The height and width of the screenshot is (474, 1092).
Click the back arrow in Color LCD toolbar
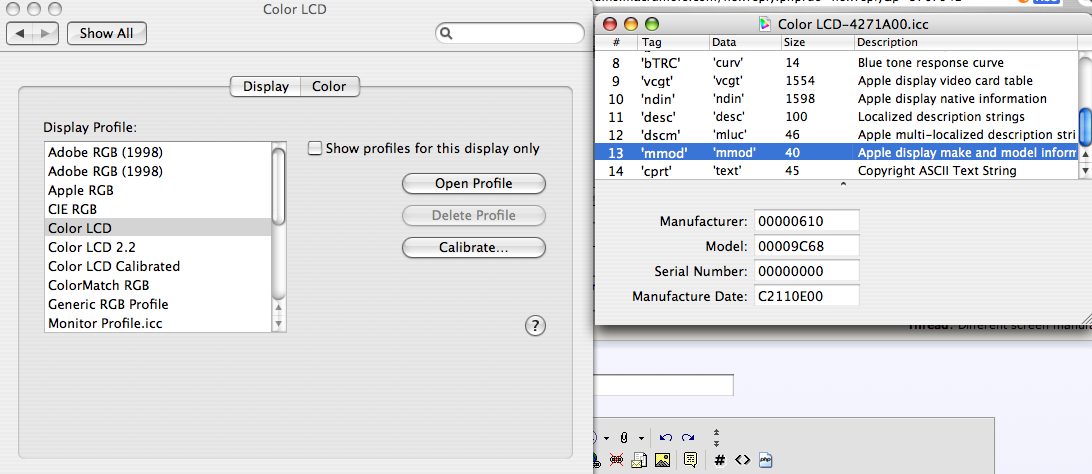(20, 33)
